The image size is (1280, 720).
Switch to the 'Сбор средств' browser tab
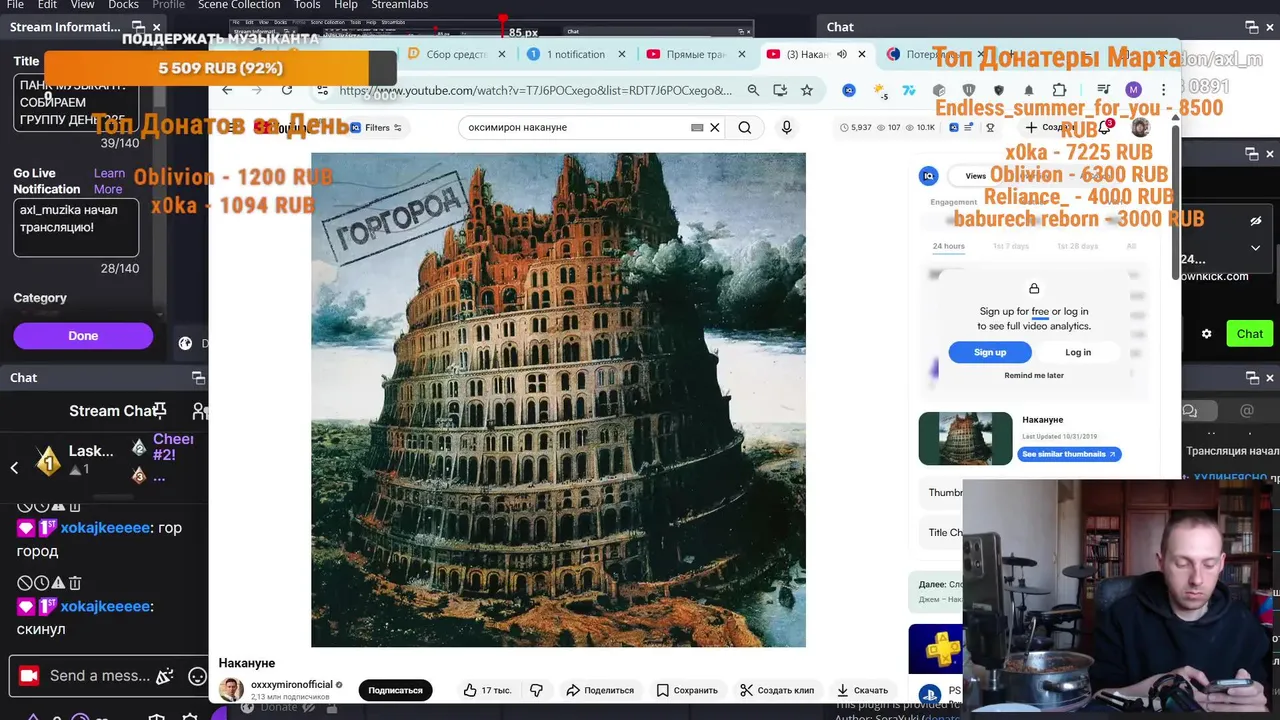[457, 54]
